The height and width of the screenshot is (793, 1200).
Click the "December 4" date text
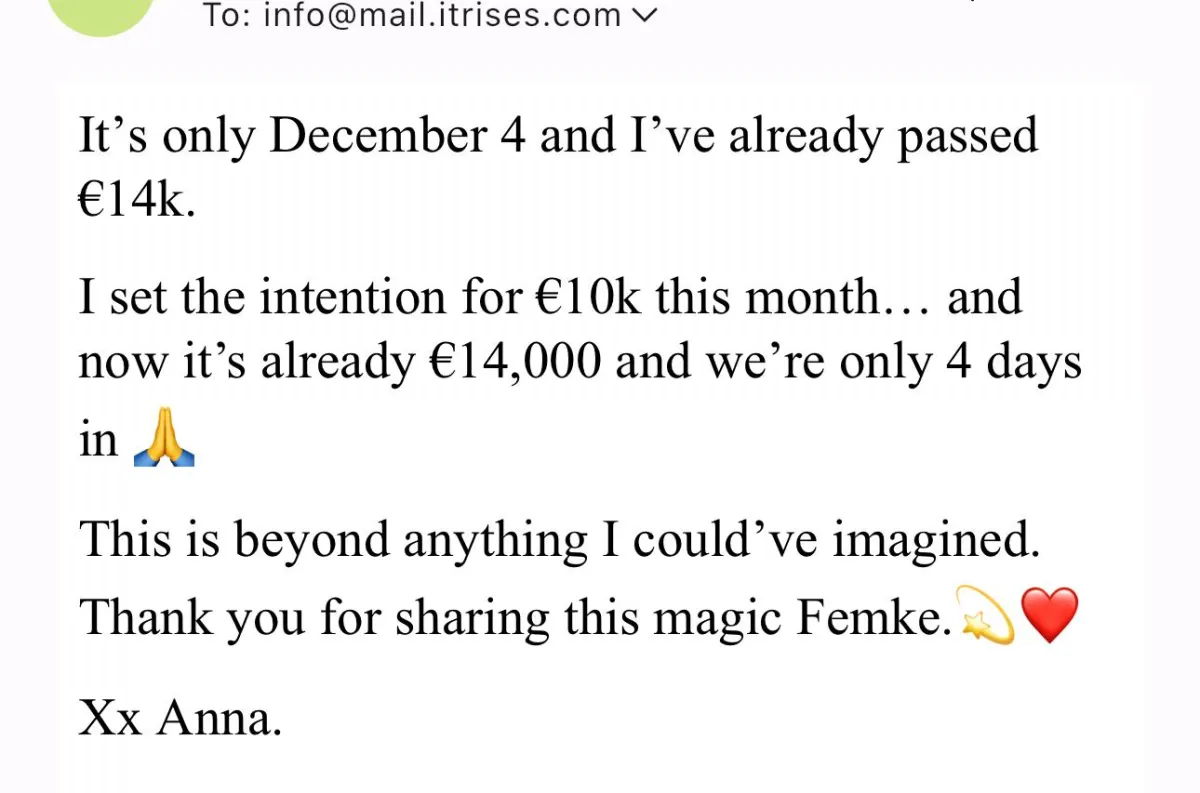(398, 136)
